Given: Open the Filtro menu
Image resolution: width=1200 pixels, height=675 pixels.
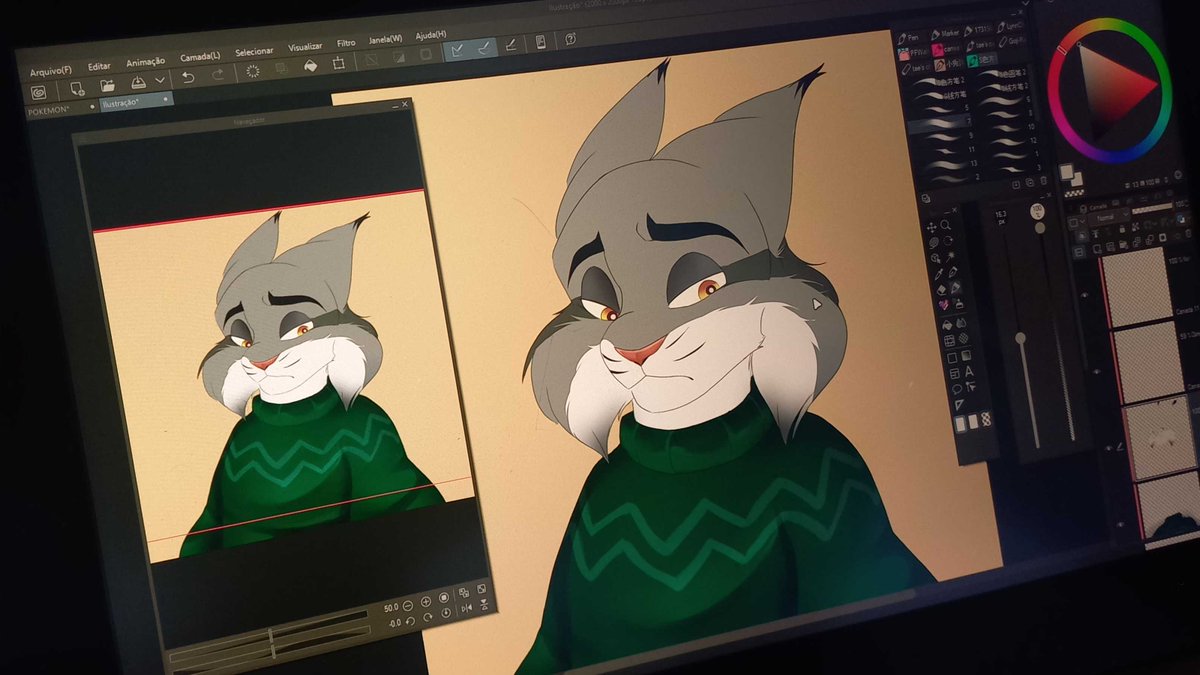Looking at the screenshot, I should tap(346, 43).
